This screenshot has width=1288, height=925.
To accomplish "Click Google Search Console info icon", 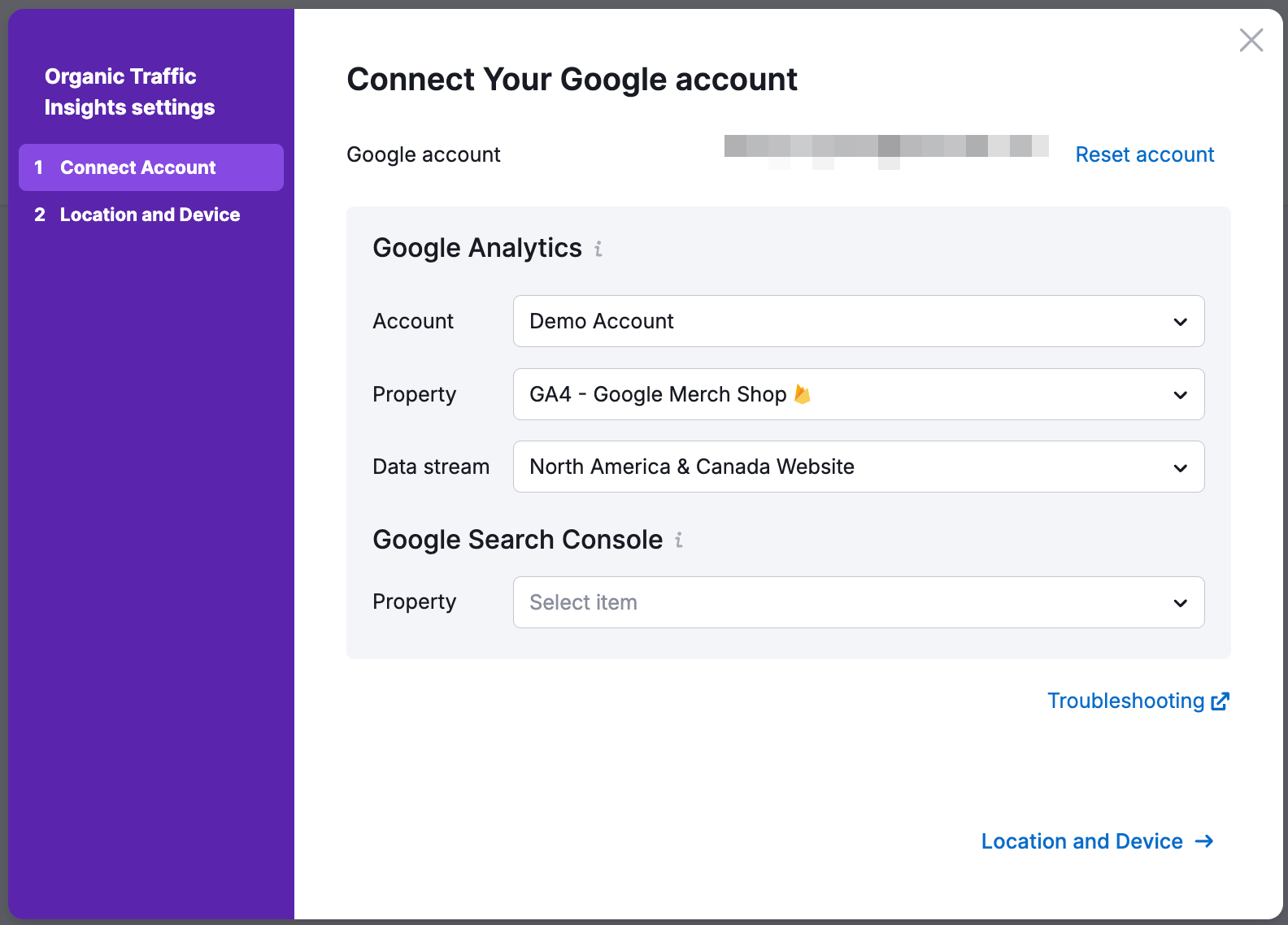I will tap(679, 540).
